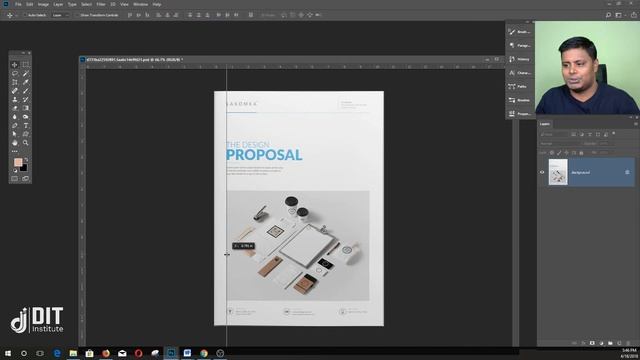Image resolution: width=640 pixels, height=360 pixels.
Task: Select the History Brush tool
Action: (x=26, y=99)
